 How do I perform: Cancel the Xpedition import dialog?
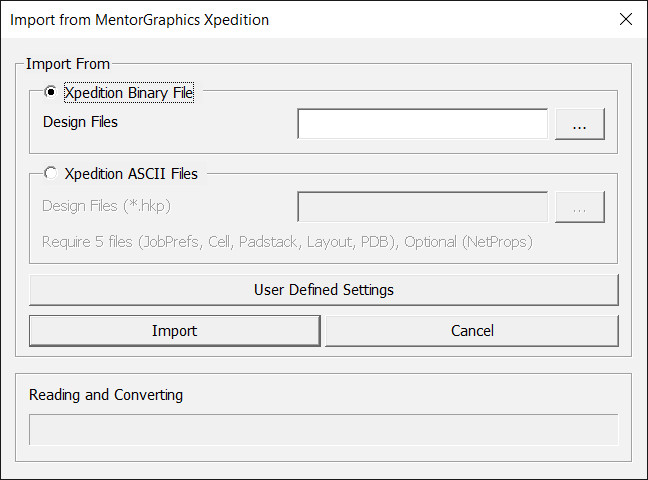coord(471,331)
